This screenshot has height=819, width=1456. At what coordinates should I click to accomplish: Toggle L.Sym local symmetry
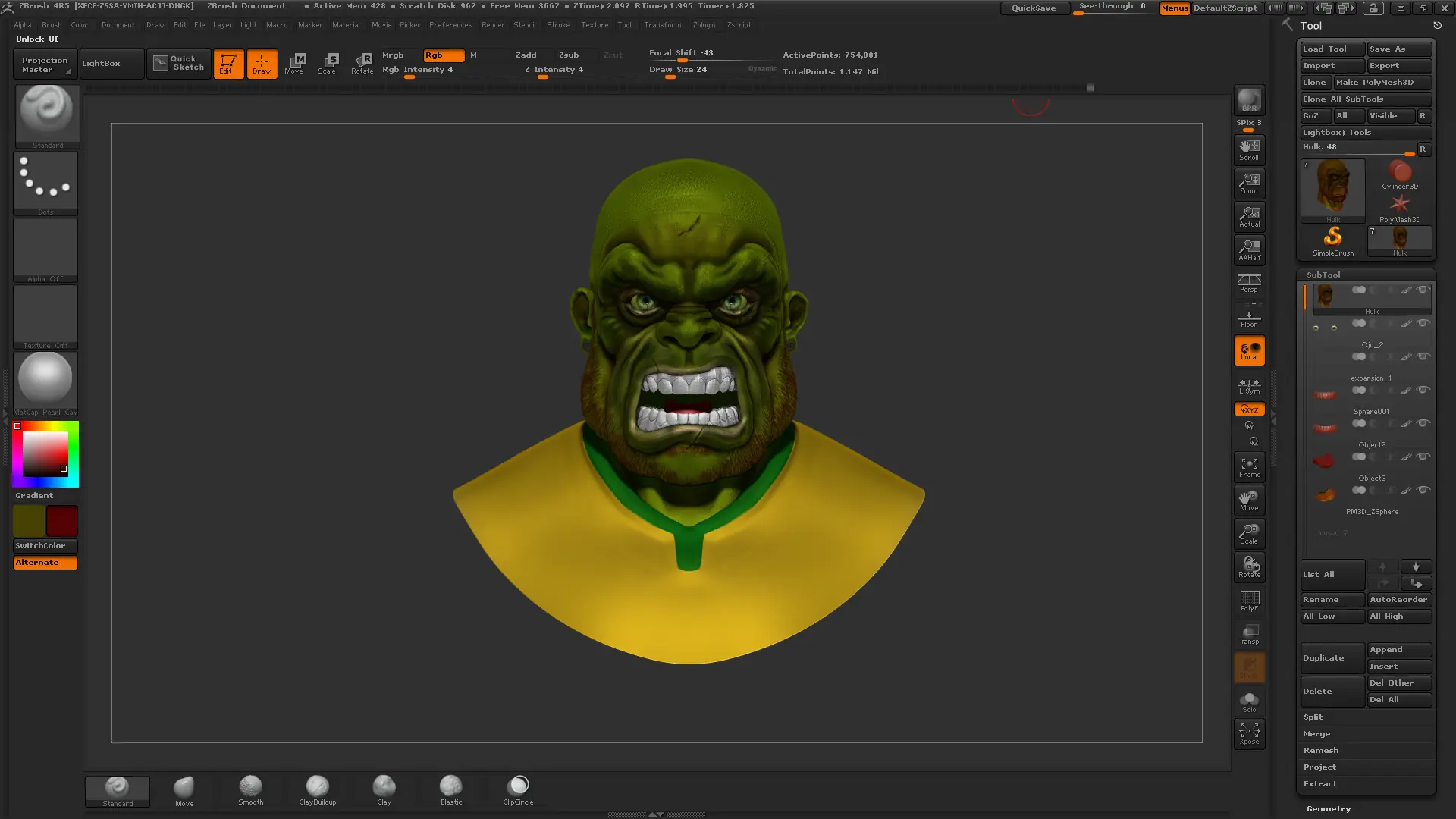1249,385
